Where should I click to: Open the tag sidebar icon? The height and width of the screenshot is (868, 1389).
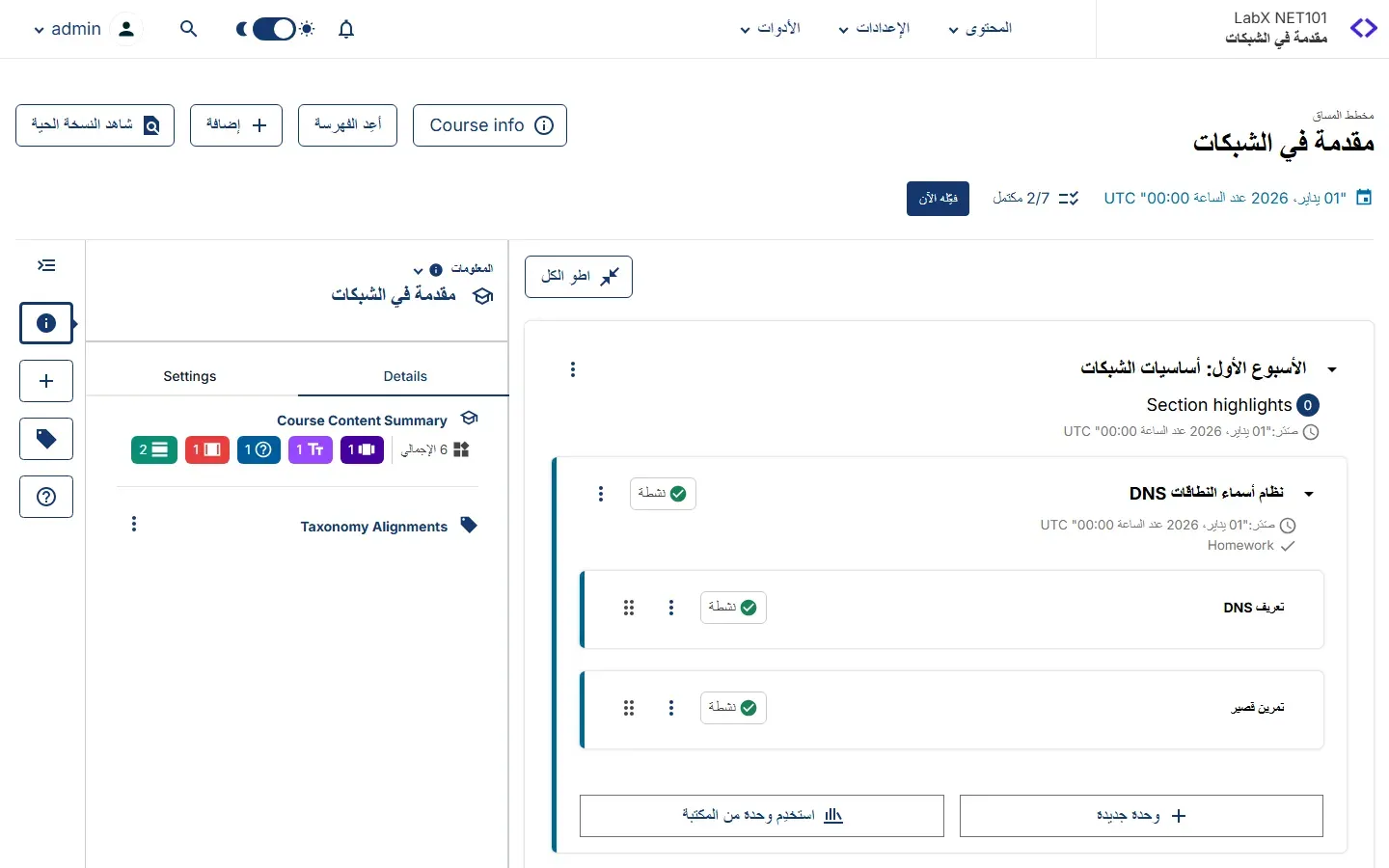46,439
